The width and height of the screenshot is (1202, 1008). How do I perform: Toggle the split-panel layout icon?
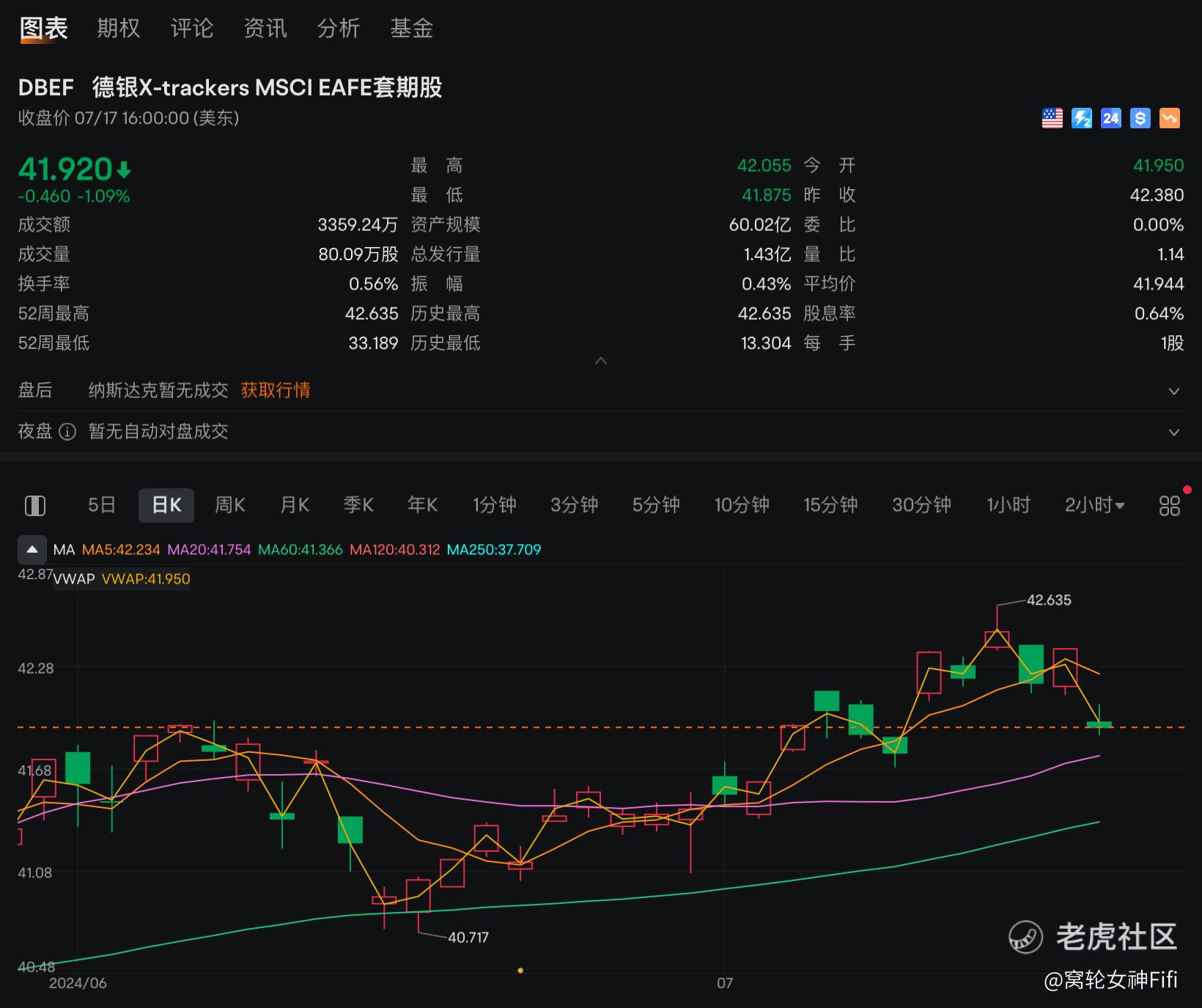click(35, 506)
